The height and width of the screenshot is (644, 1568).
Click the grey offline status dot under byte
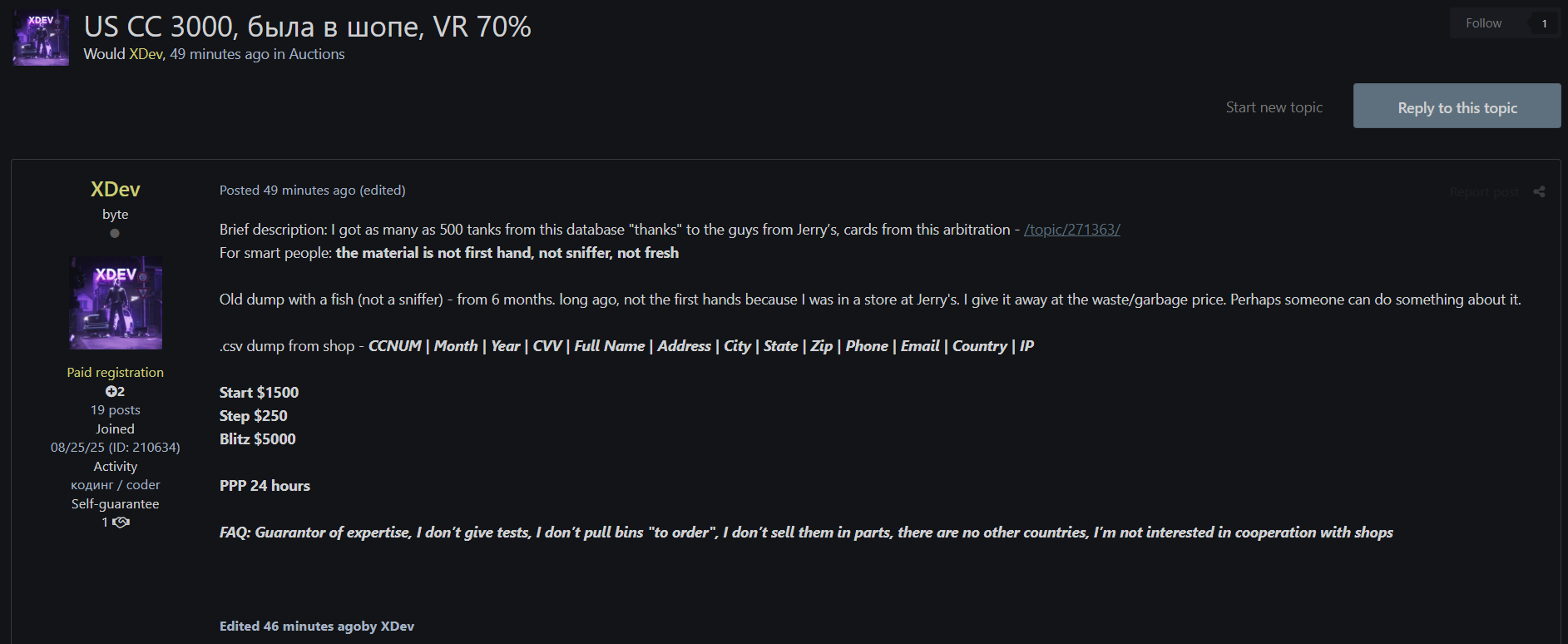[115, 234]
